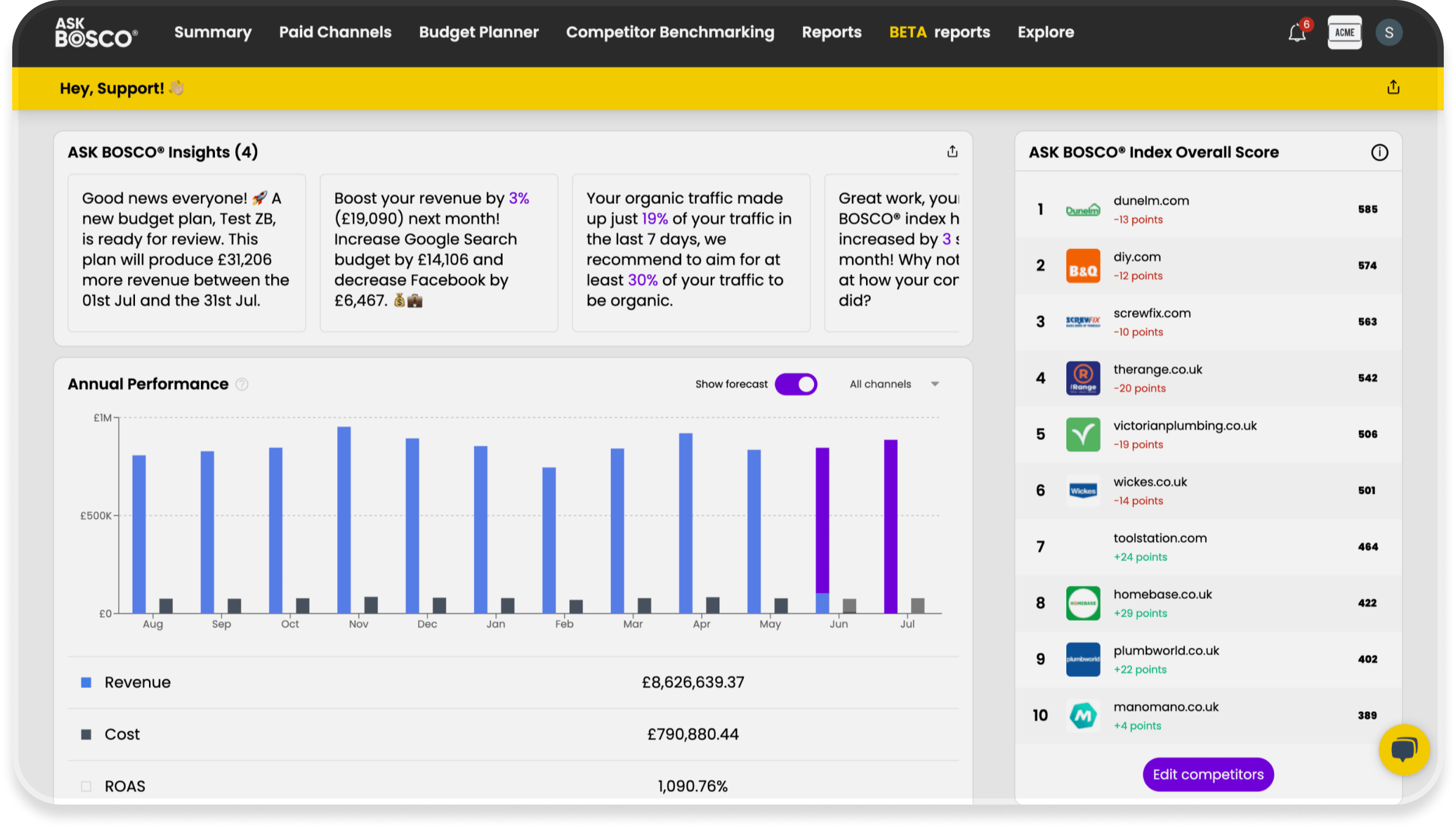This screenshot has width=1456, height=829.
Task: Click the ASK BOSCO logo
Action: pos(96,32)
